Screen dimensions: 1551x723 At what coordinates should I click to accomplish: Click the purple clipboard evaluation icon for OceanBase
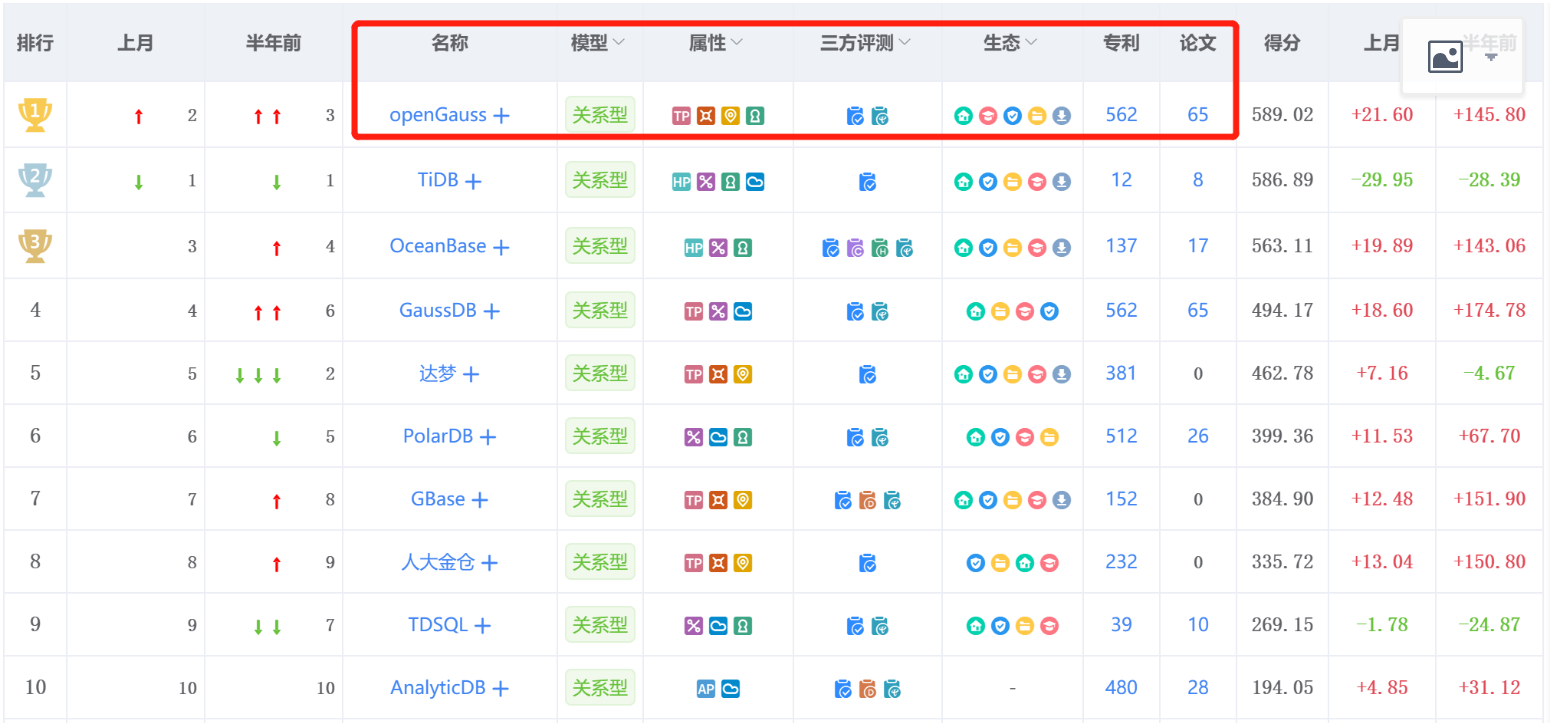point(855,247)
